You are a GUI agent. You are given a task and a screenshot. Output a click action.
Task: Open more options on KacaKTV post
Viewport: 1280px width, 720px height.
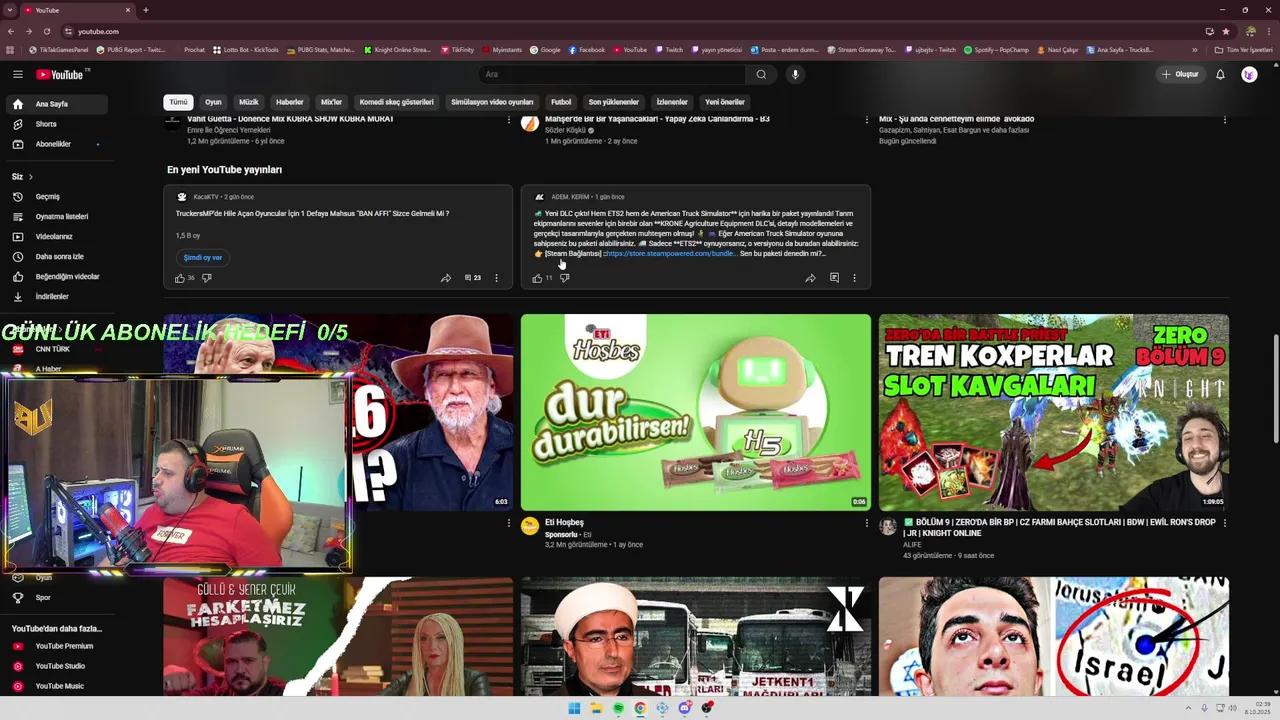click(x=496, y=278)
